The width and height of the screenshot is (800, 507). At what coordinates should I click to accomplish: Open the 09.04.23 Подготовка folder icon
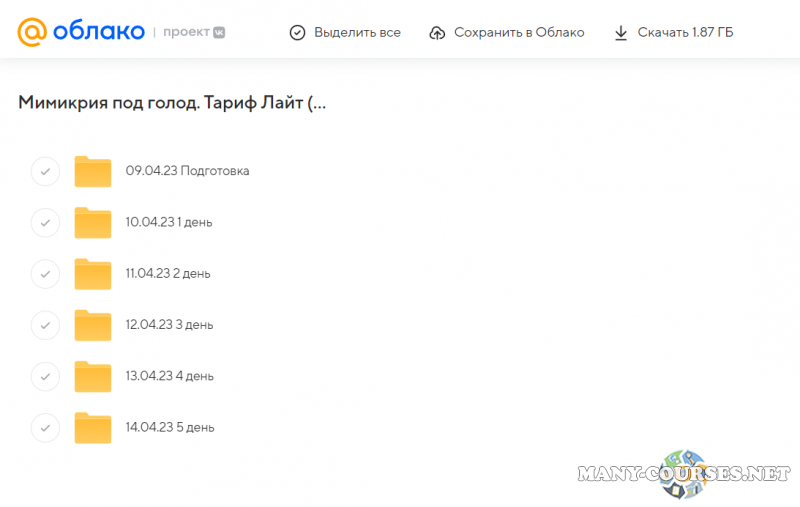click(93, 171)
